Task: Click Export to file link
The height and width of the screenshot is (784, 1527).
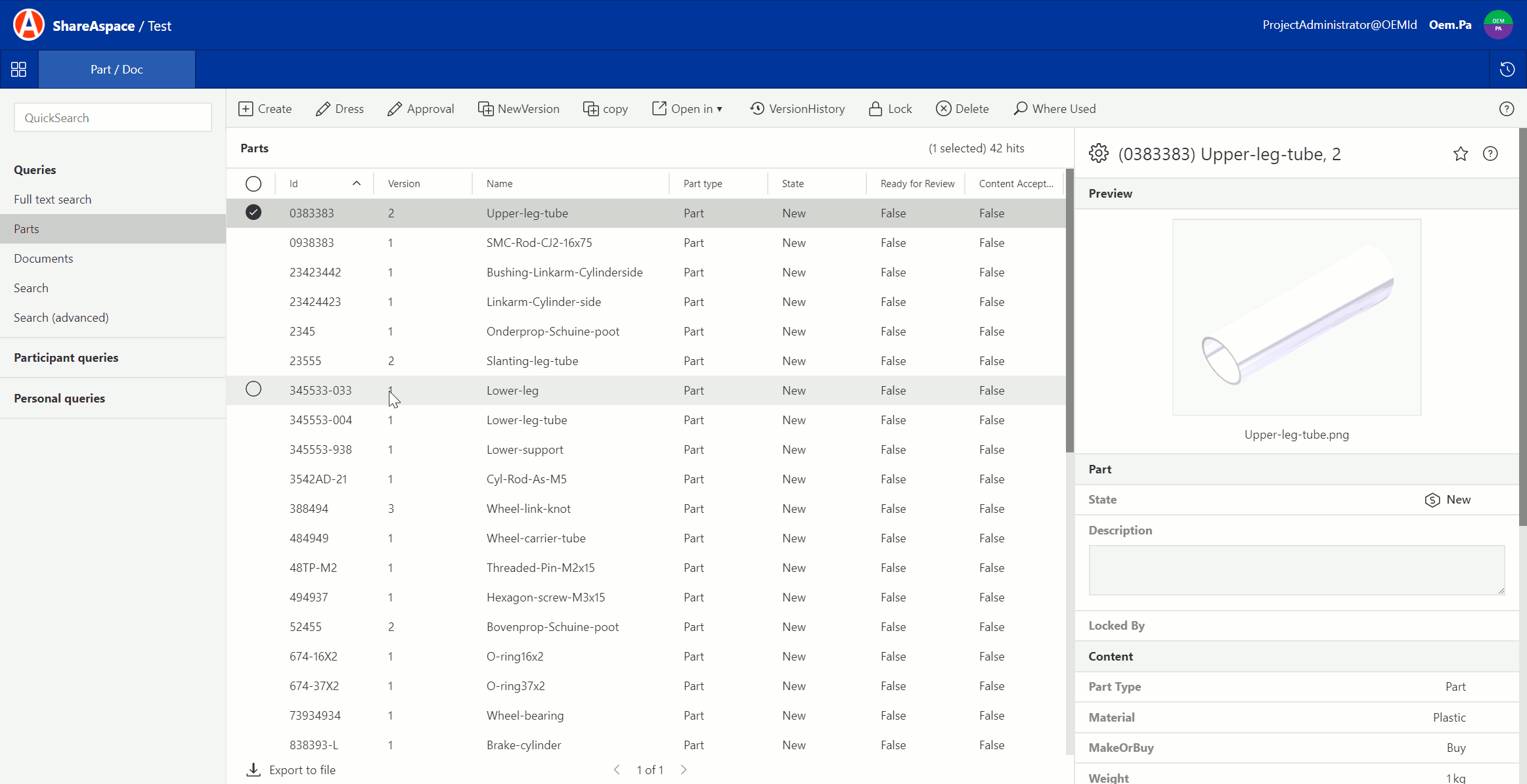Action: (302, 770)
